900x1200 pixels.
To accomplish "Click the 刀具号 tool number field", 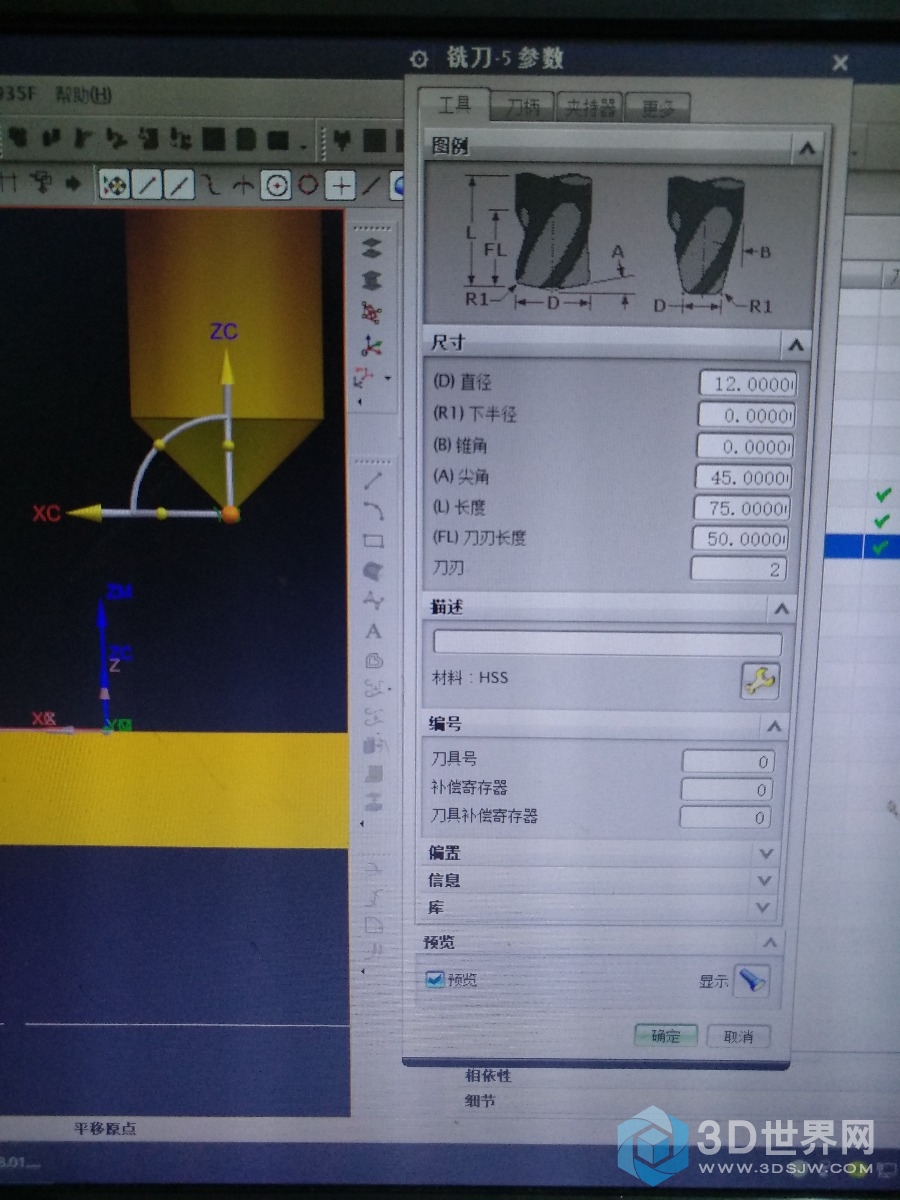I will (728, 762).
